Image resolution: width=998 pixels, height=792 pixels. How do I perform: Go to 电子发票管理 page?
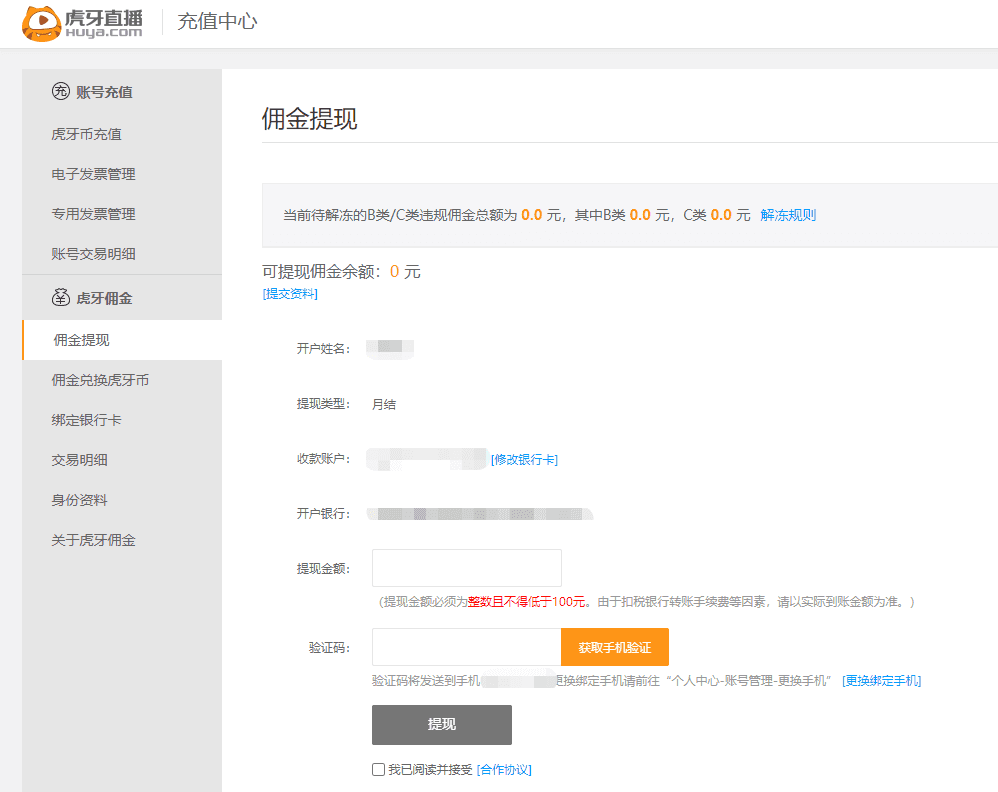click(93, 174)
